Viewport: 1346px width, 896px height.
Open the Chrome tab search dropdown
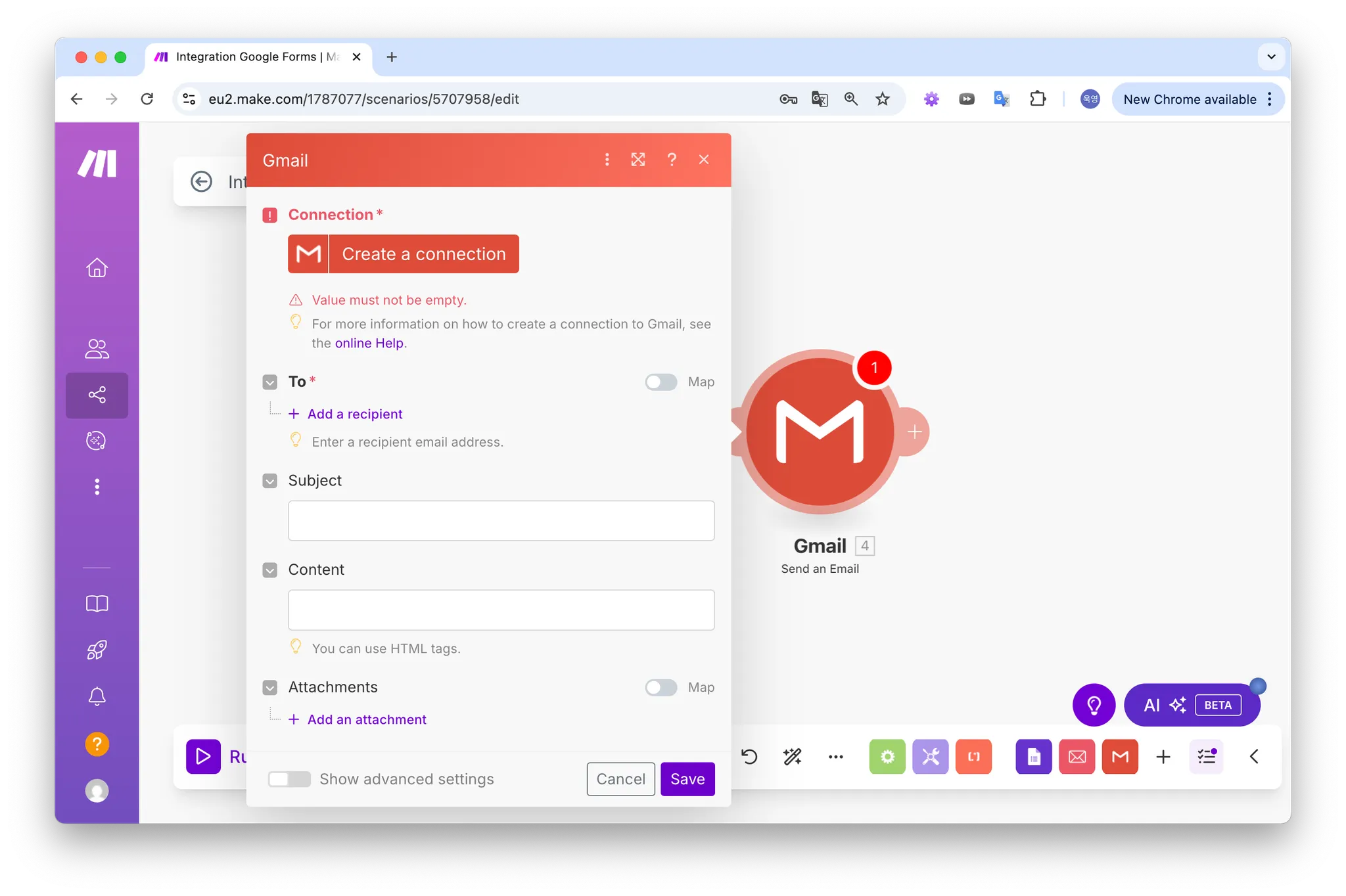pos(1272,57)
